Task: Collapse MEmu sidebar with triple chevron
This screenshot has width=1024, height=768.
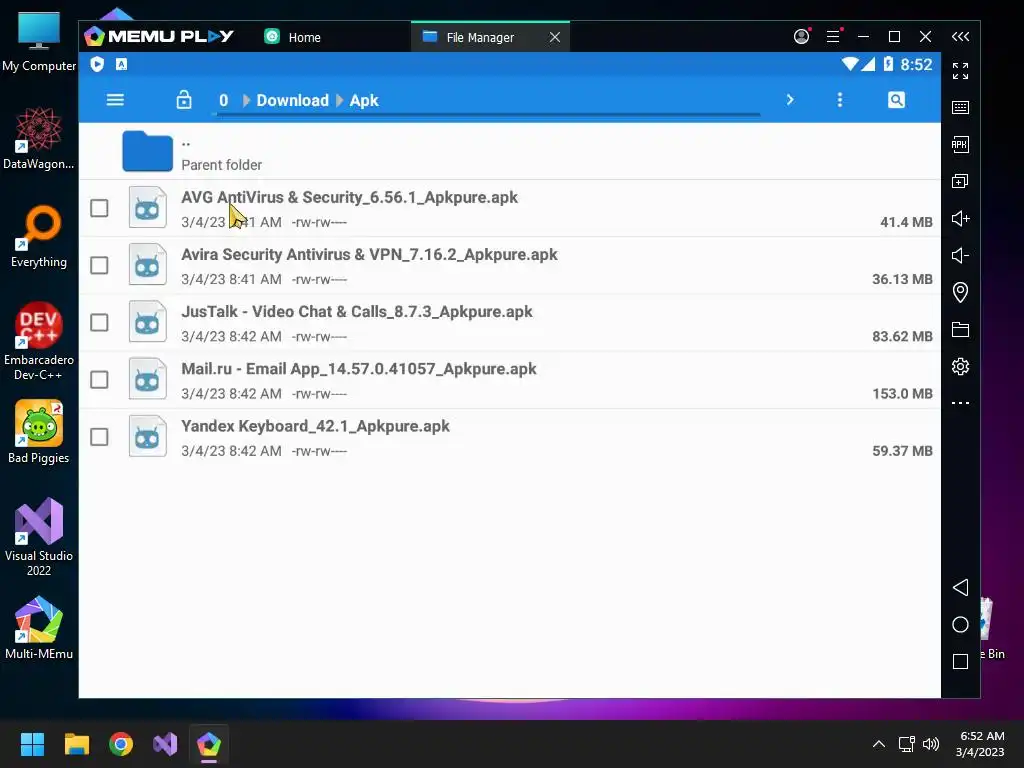Action: (x=960, y=37)
